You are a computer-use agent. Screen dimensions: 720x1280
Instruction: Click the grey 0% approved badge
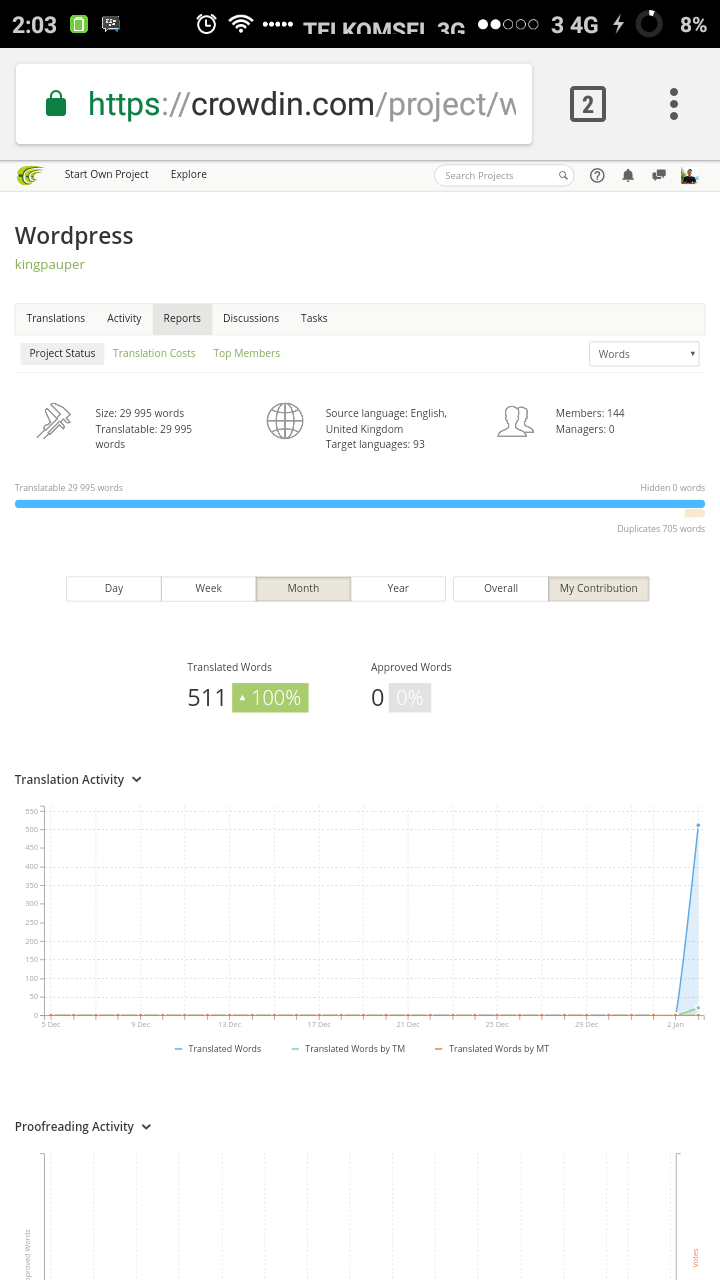pos(409,698)
